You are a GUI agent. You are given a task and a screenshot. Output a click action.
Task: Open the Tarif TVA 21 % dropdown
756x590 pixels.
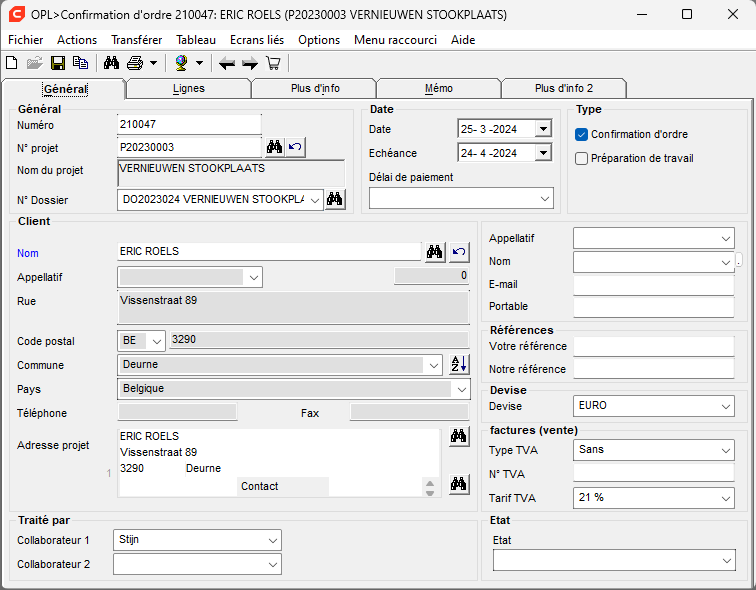click(x=726, y=498)
